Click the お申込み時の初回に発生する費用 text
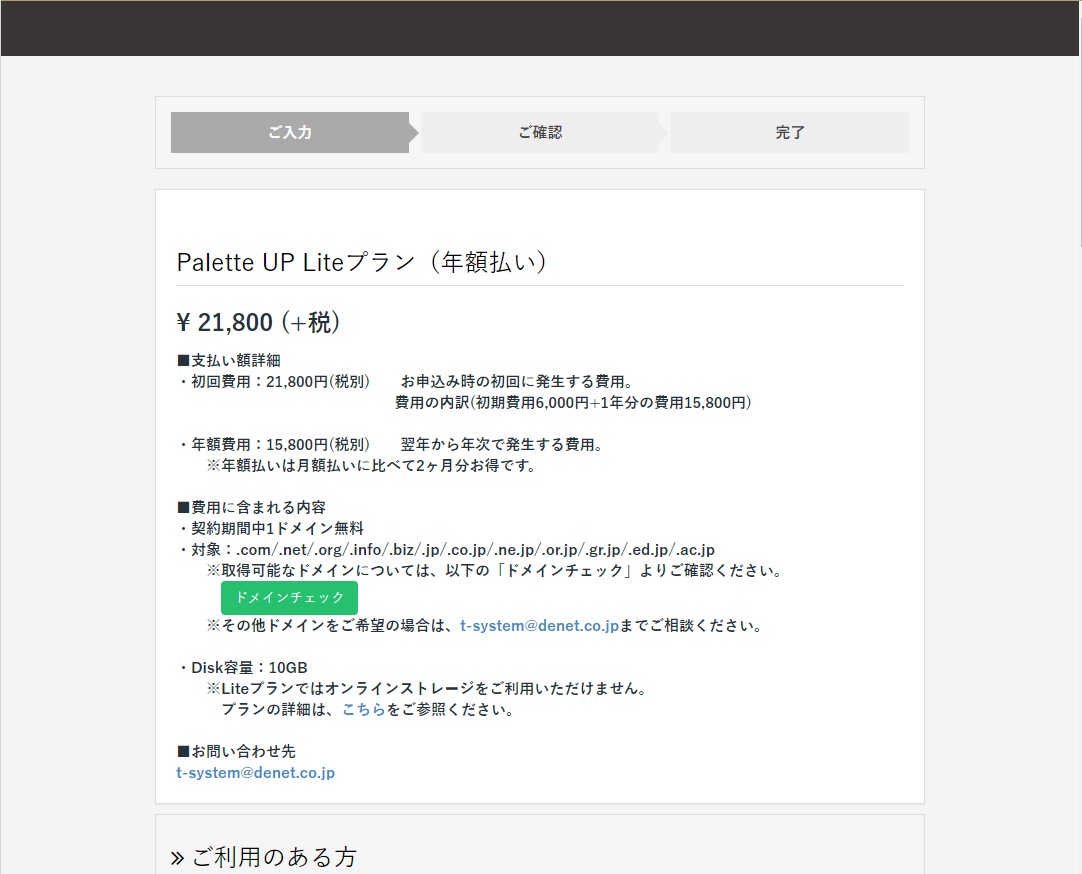 click(x=517, y=381)
